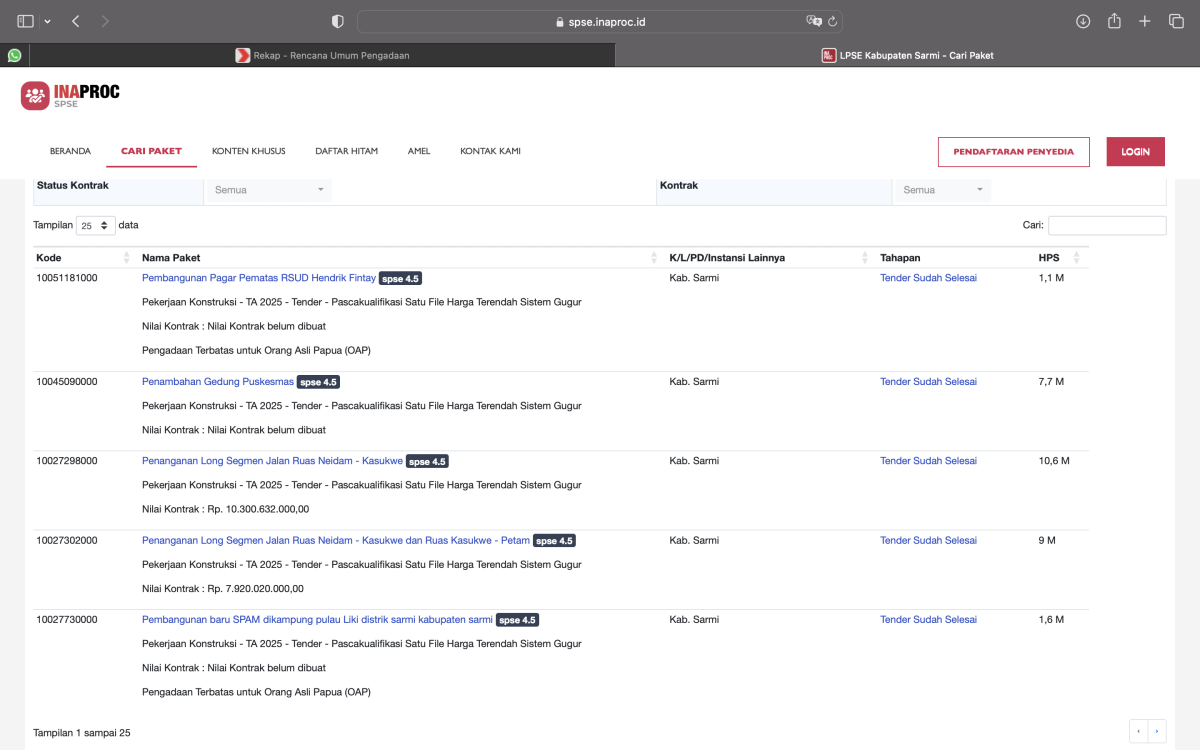Open a new tab with the plus icon

1146,21
